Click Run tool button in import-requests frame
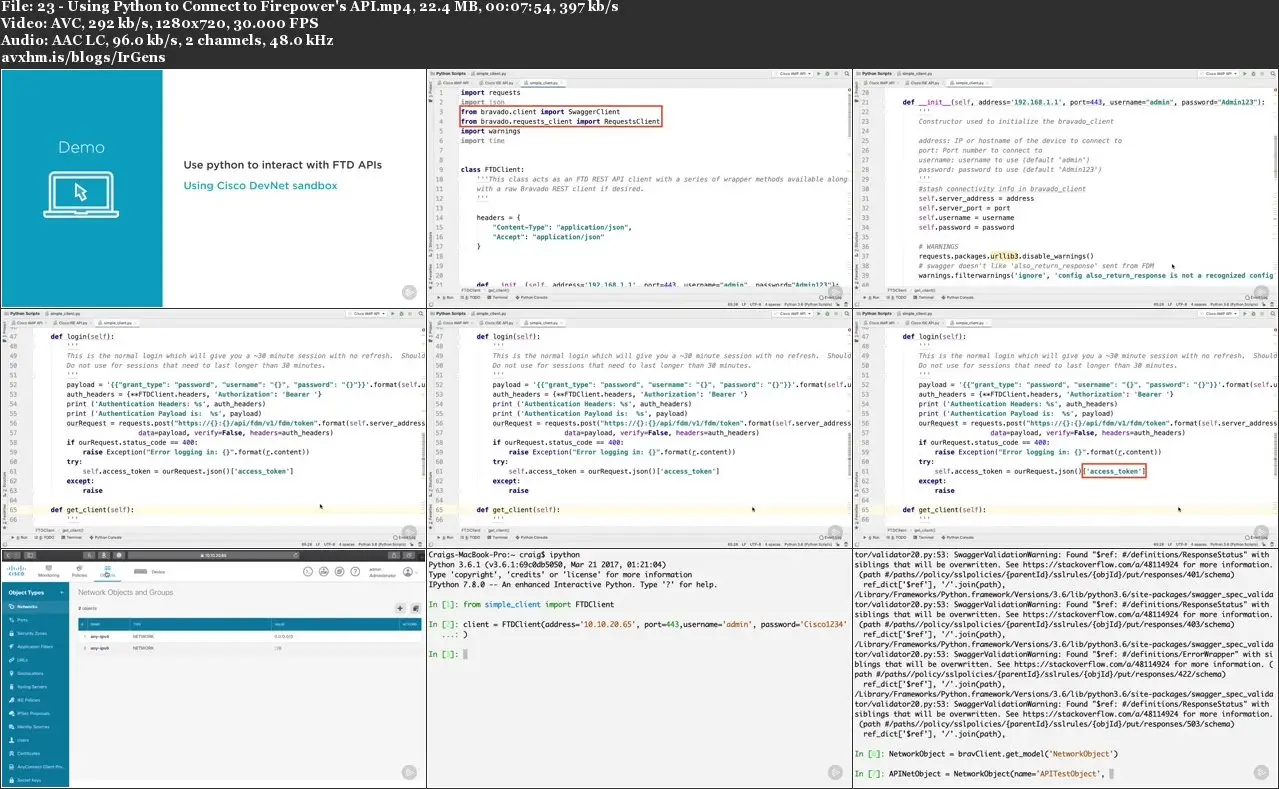This screenshot has height=789, width=1279. (x=444, y=297)
